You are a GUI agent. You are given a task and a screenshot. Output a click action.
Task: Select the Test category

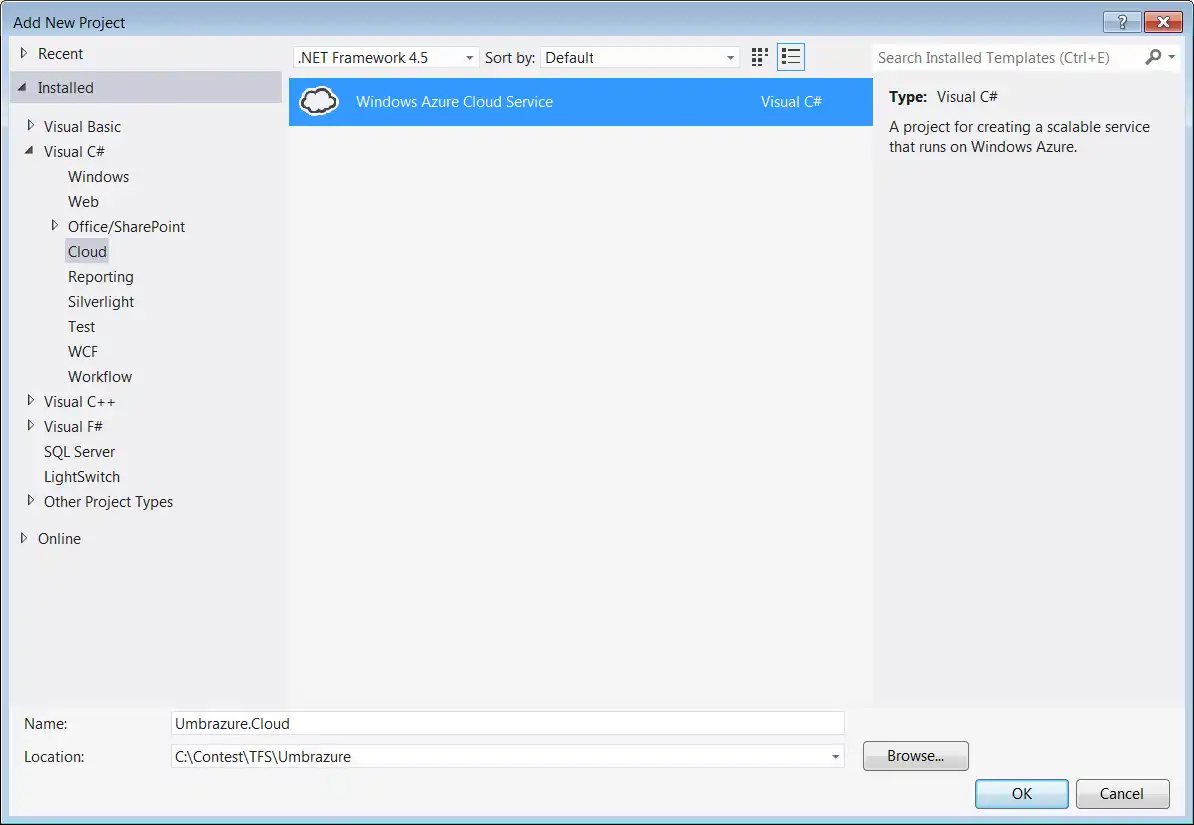(x=81, y=327)
